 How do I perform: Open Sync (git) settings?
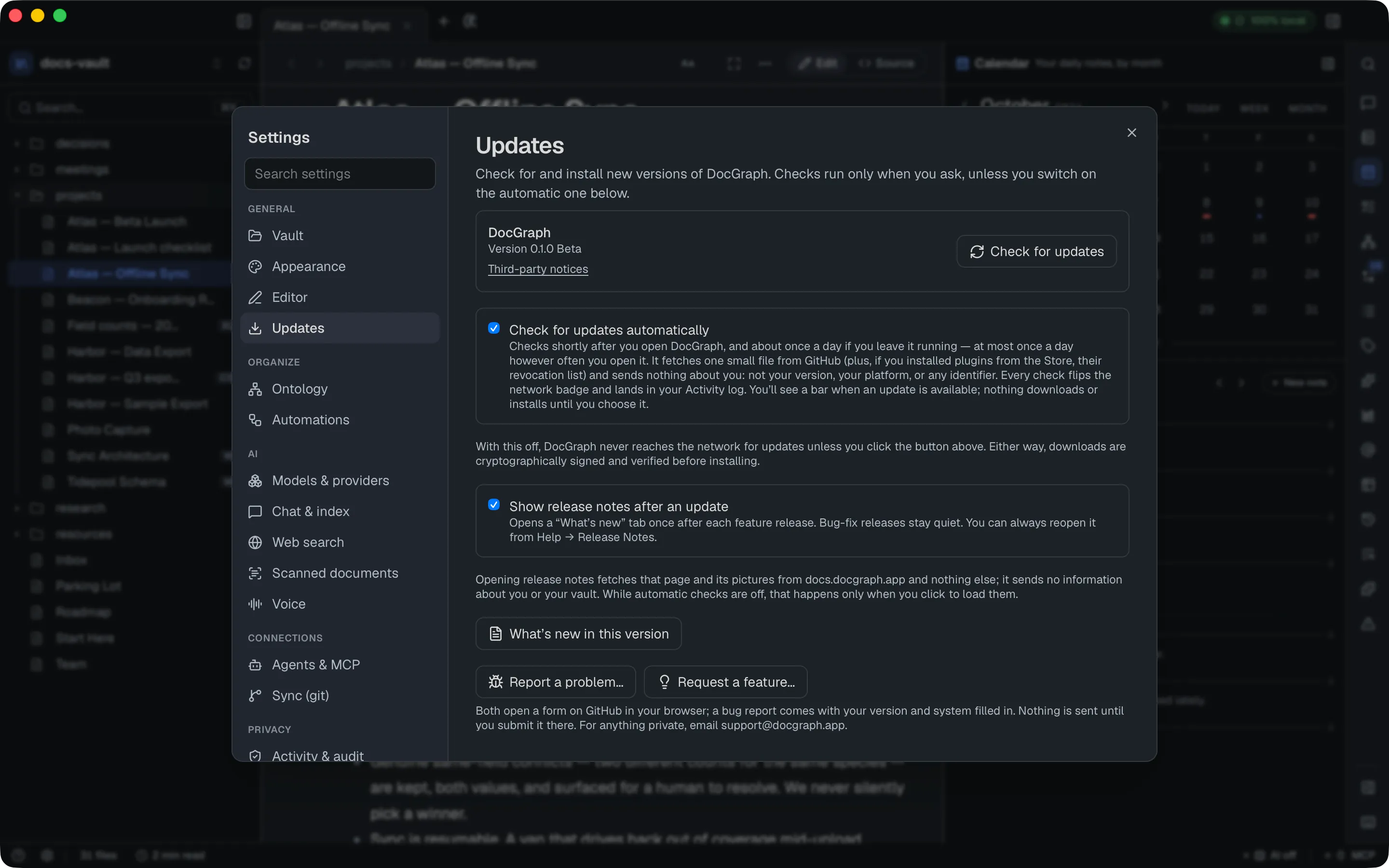[x=340, y=696]
